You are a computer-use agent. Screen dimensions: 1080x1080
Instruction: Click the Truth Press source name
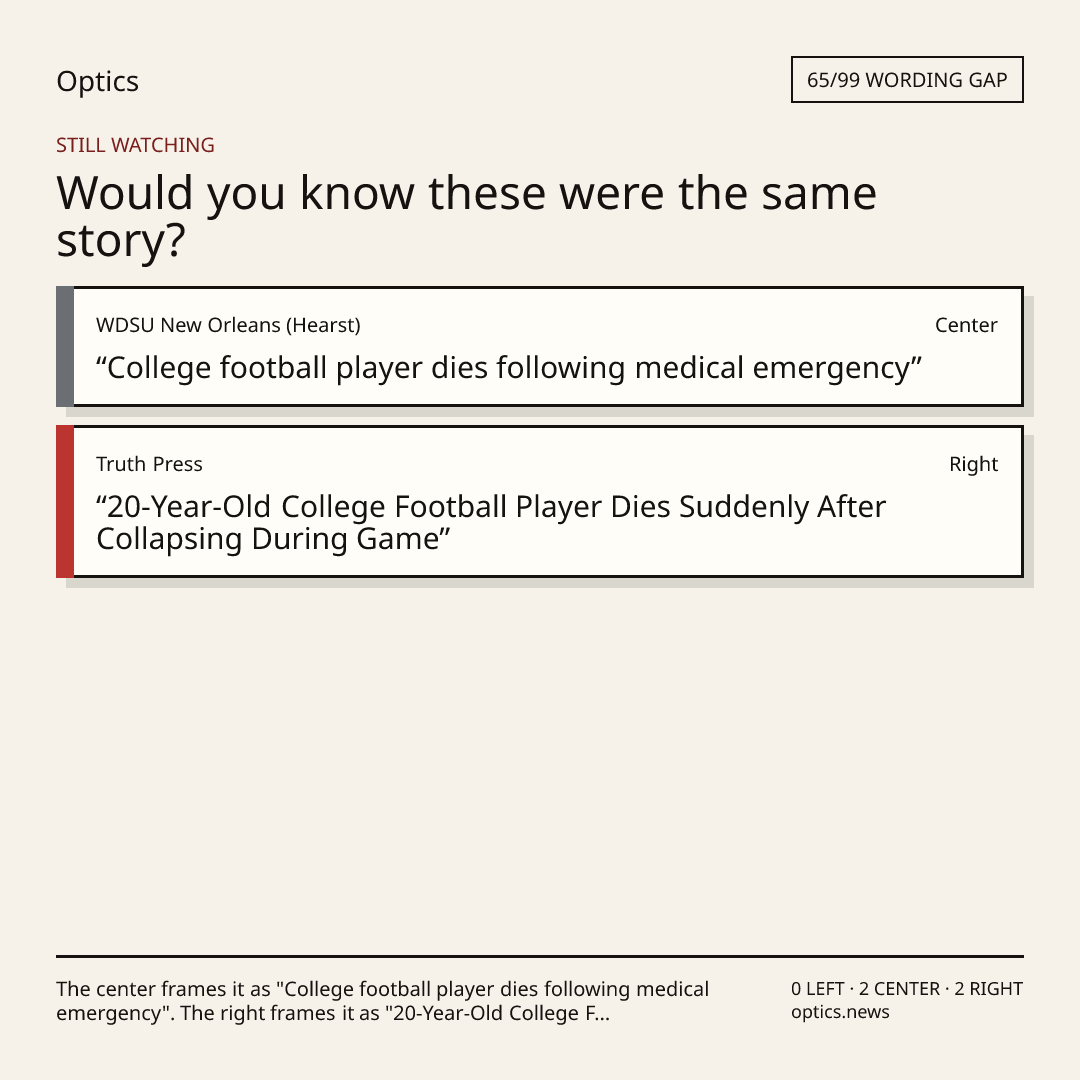(149, 464)
